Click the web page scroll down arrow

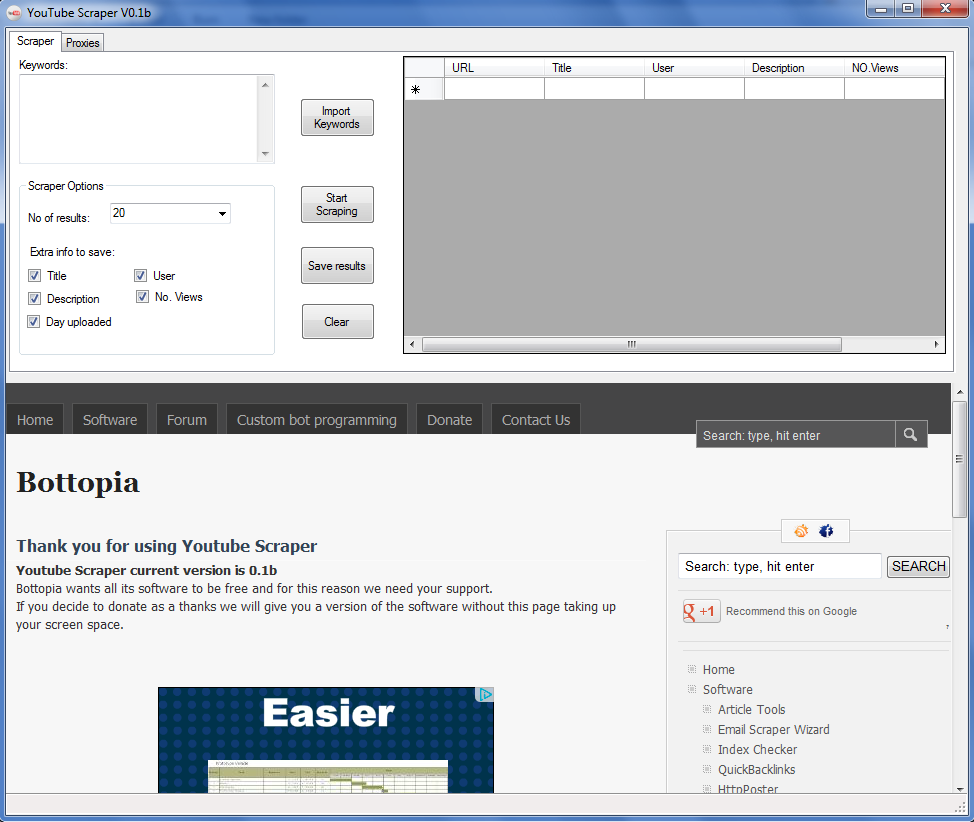click(960, 789)
